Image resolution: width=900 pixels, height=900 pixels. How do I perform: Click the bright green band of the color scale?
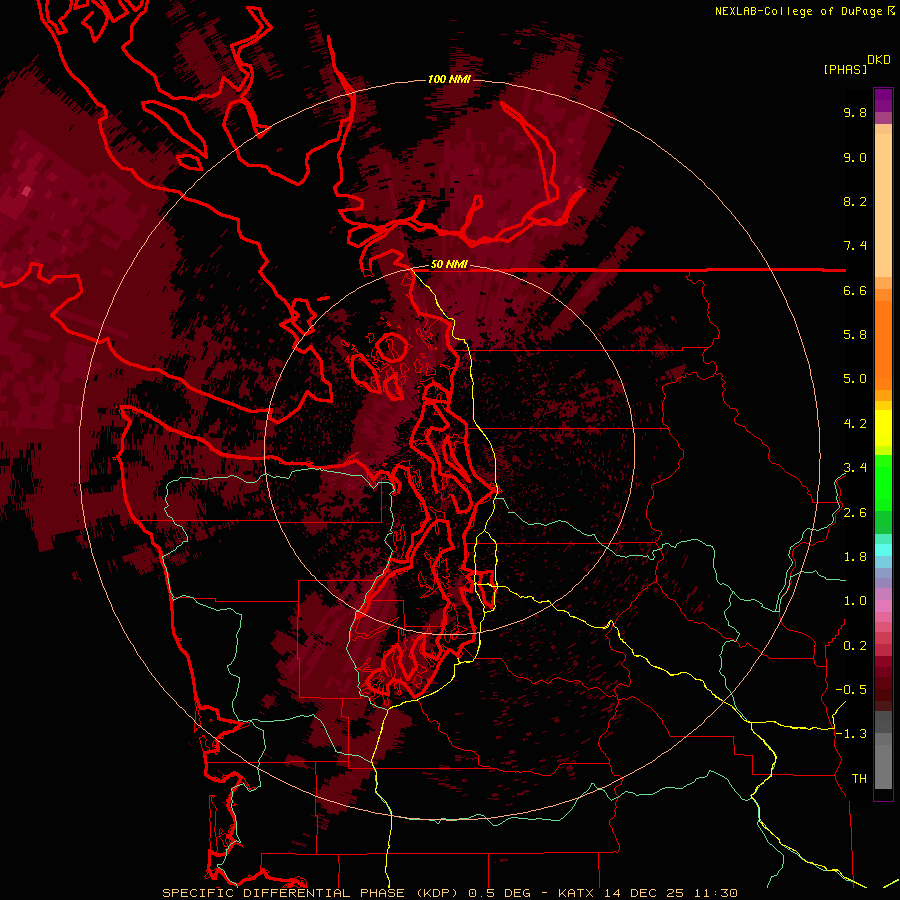point(883,482)
